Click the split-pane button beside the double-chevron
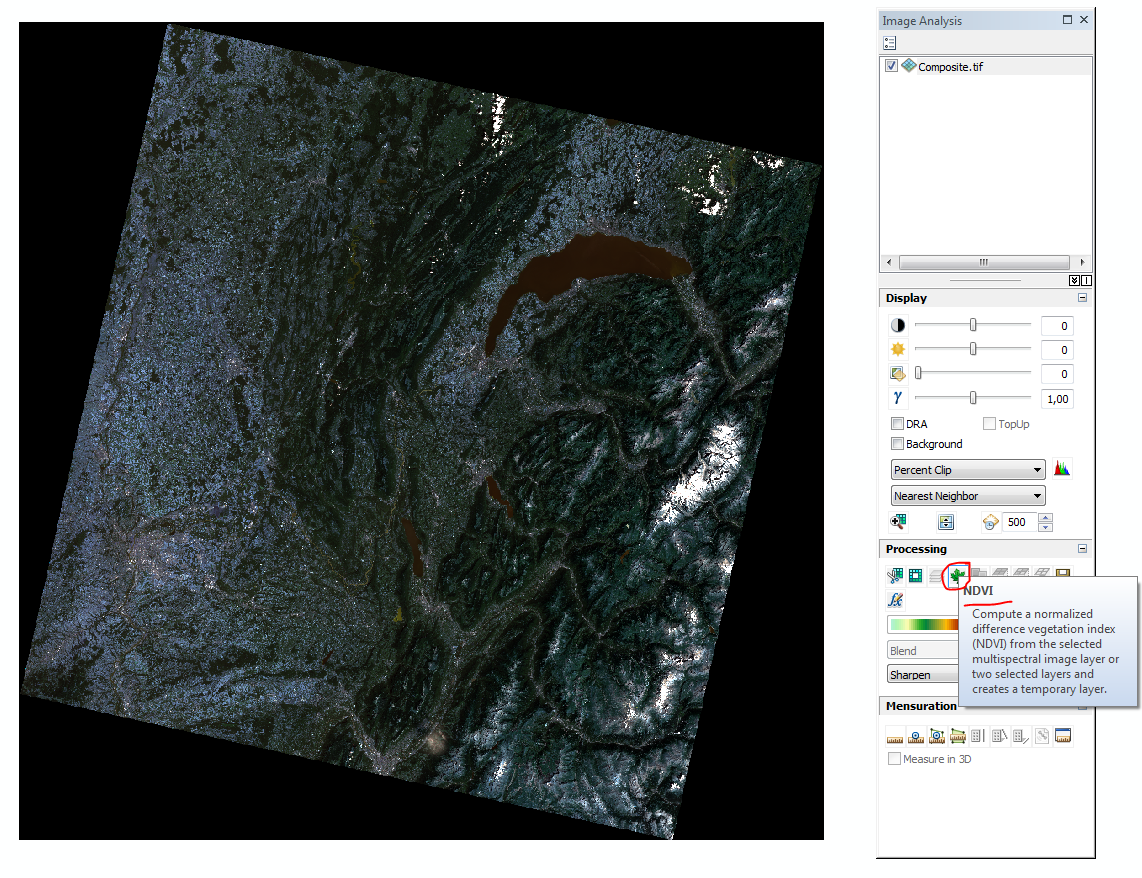The width and height of the screenshot is (1142, 878). point(1086,280)
